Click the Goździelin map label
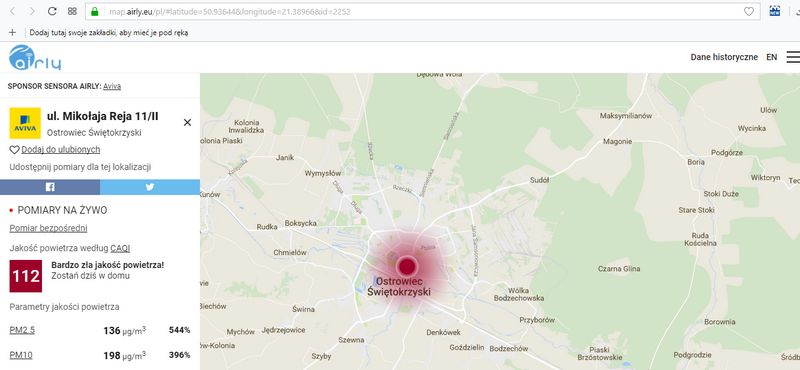This screenshot has width=800, height=370. pyautogui.click(x=467, y=348)
